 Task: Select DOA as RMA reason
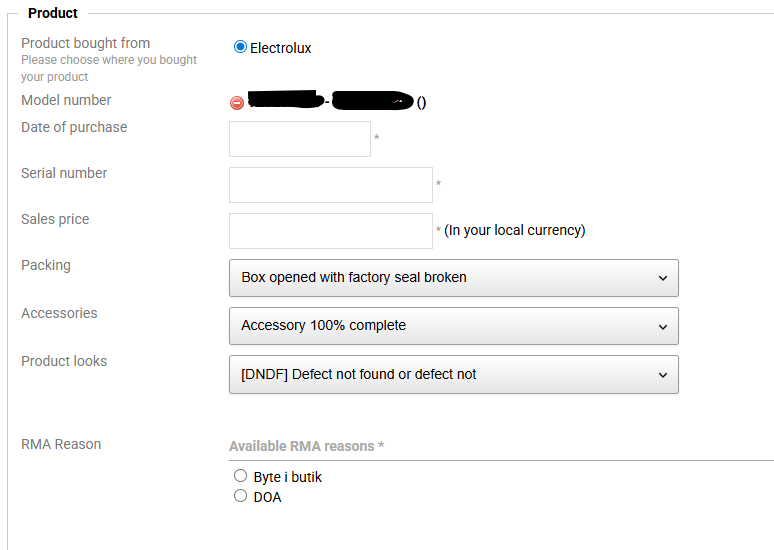[240, 496]
